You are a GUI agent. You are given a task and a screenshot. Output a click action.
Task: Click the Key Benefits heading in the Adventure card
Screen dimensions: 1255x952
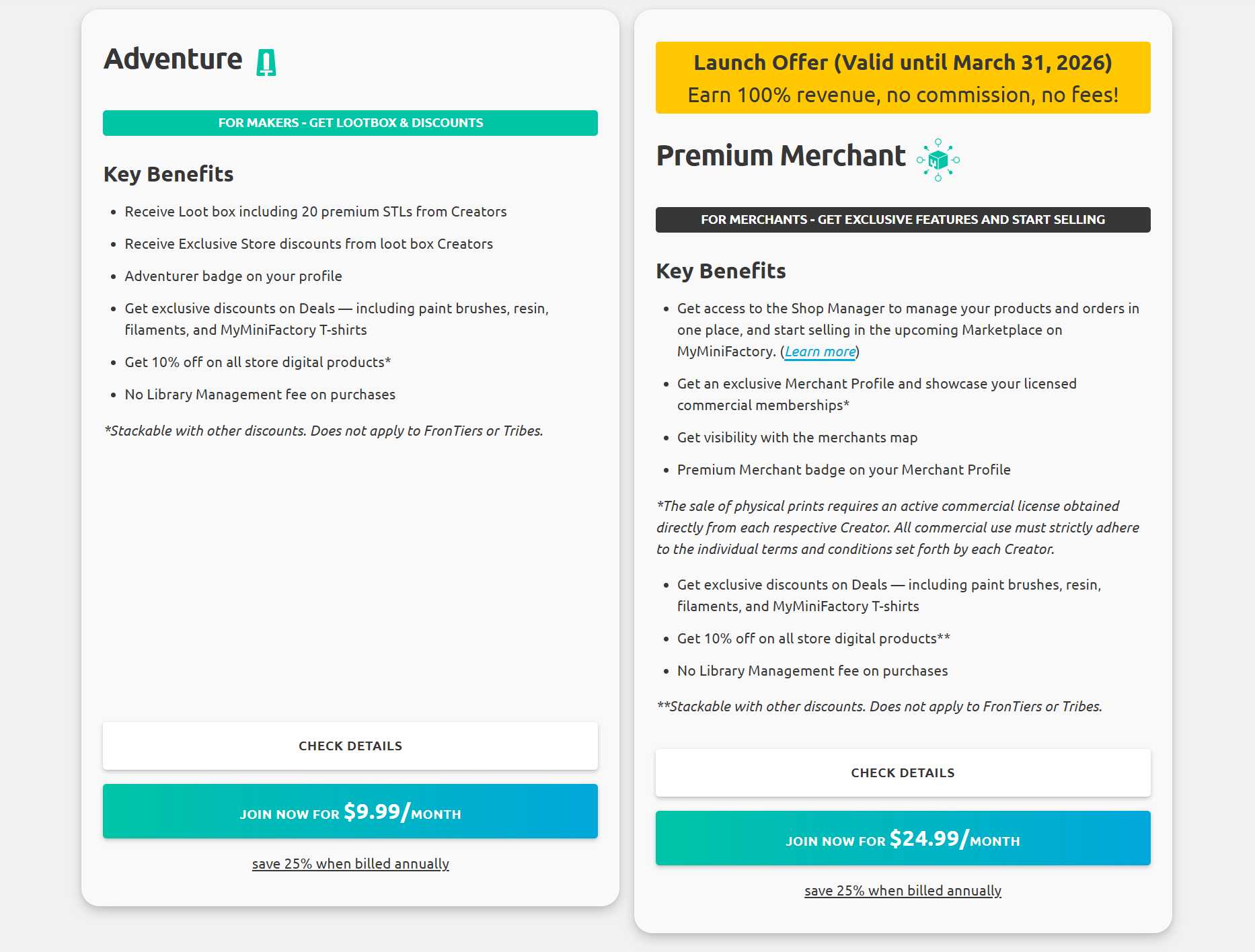coord(168,174)
